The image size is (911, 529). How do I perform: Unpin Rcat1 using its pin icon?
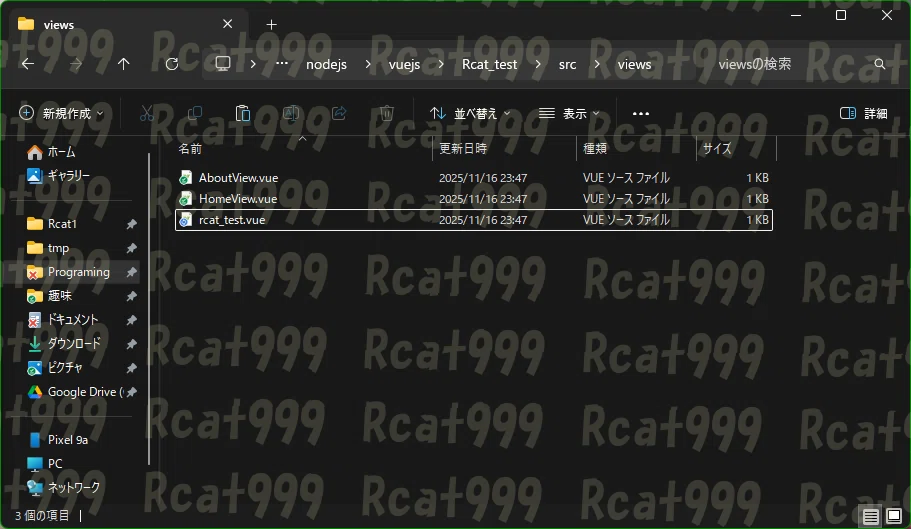132,224
